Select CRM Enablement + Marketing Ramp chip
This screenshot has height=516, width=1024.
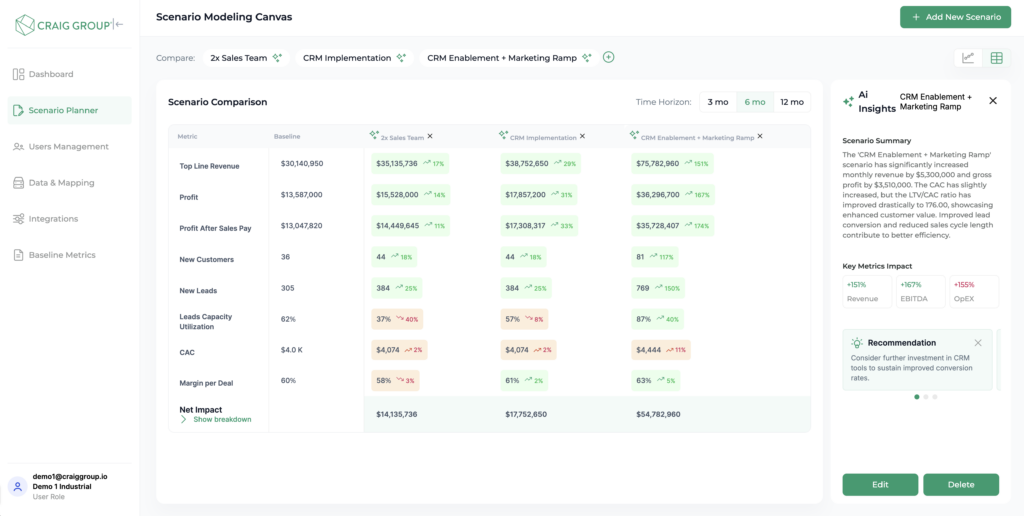pos(509,58)
